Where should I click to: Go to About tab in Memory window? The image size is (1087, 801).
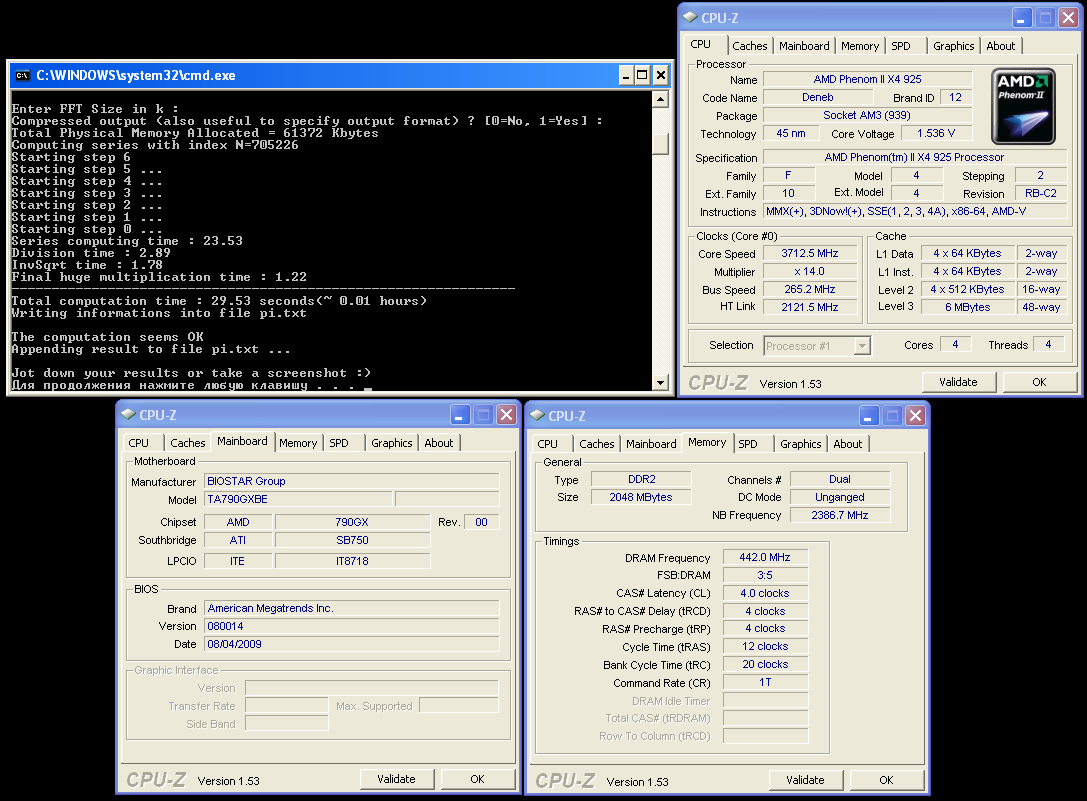coord(848,444)
